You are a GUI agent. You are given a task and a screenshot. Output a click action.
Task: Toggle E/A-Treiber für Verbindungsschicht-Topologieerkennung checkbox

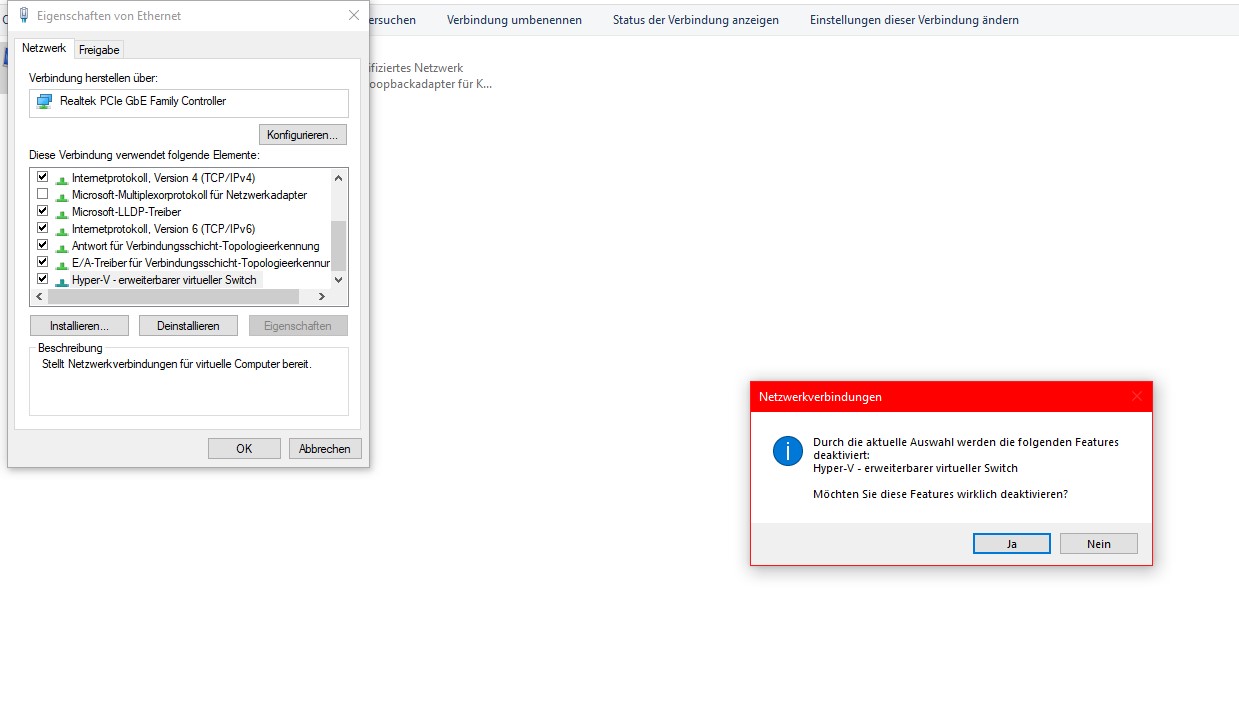click(42, 262)
